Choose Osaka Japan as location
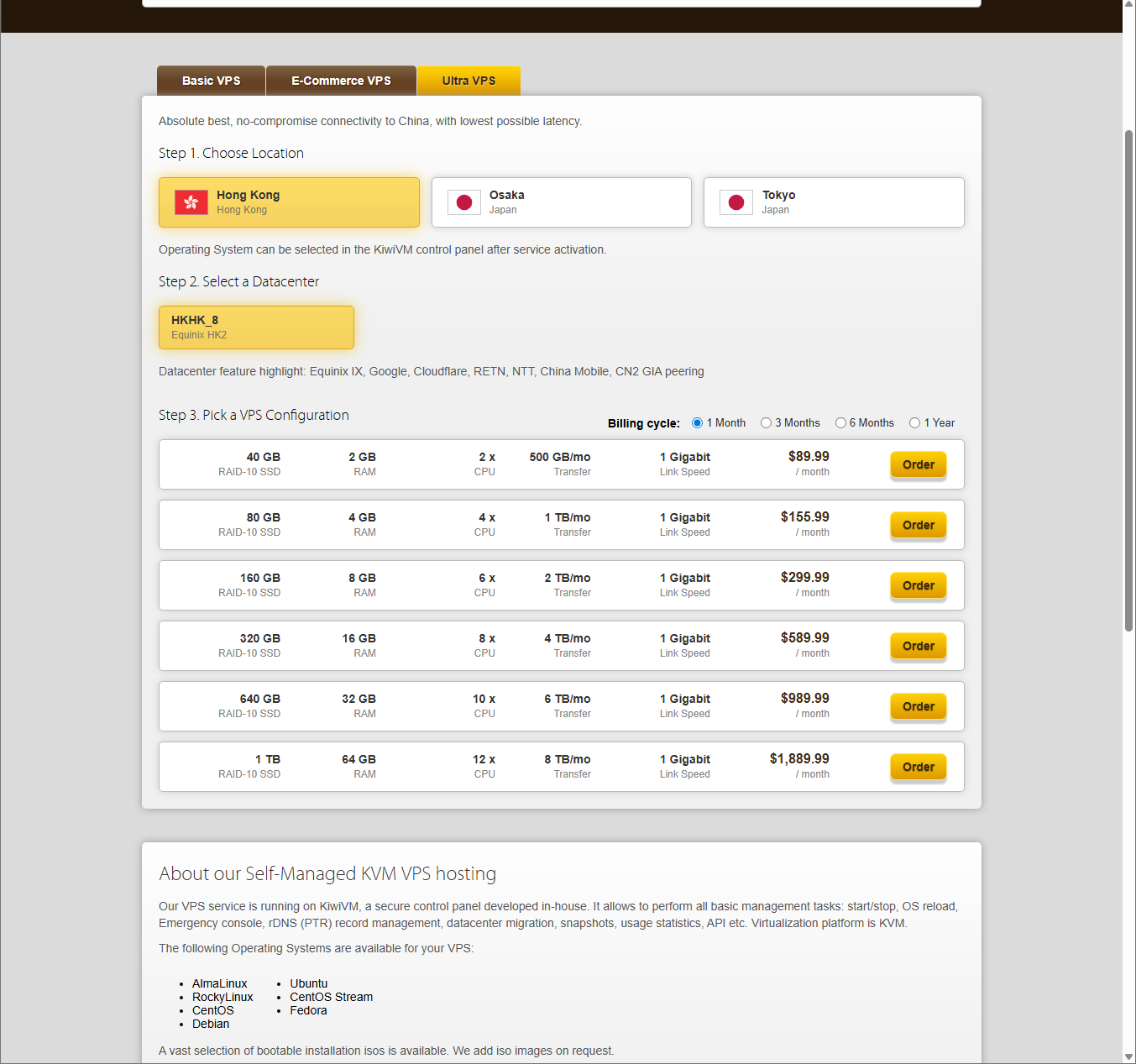The image size is (1136, 1064). tap(561, 202)
